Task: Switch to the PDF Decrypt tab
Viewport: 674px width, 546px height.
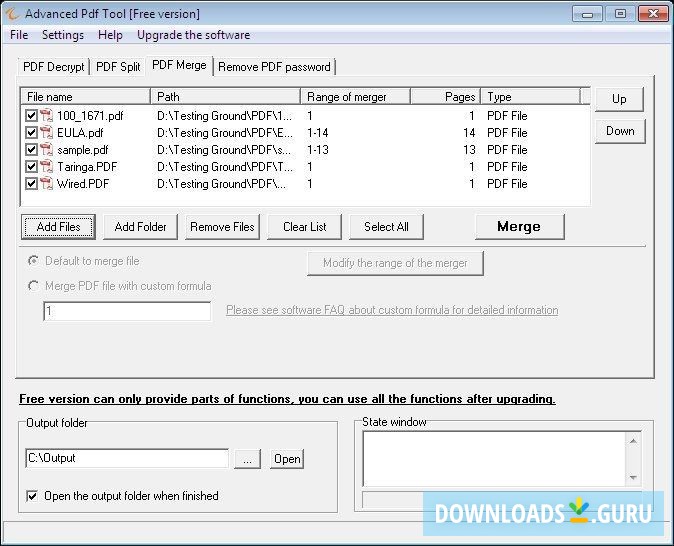Action: (x=54, y=67)
